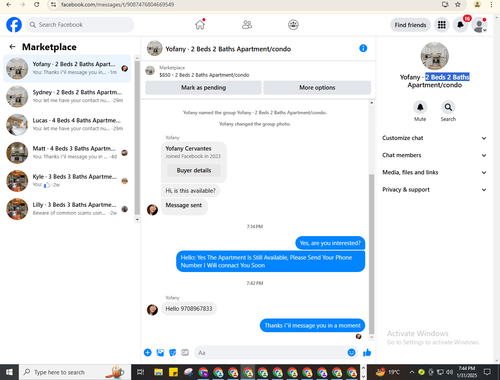Open Lucas - 4 Beds 4 Baths conversation
Viewport: 500px width, 380px height.
tap(67, 124)
